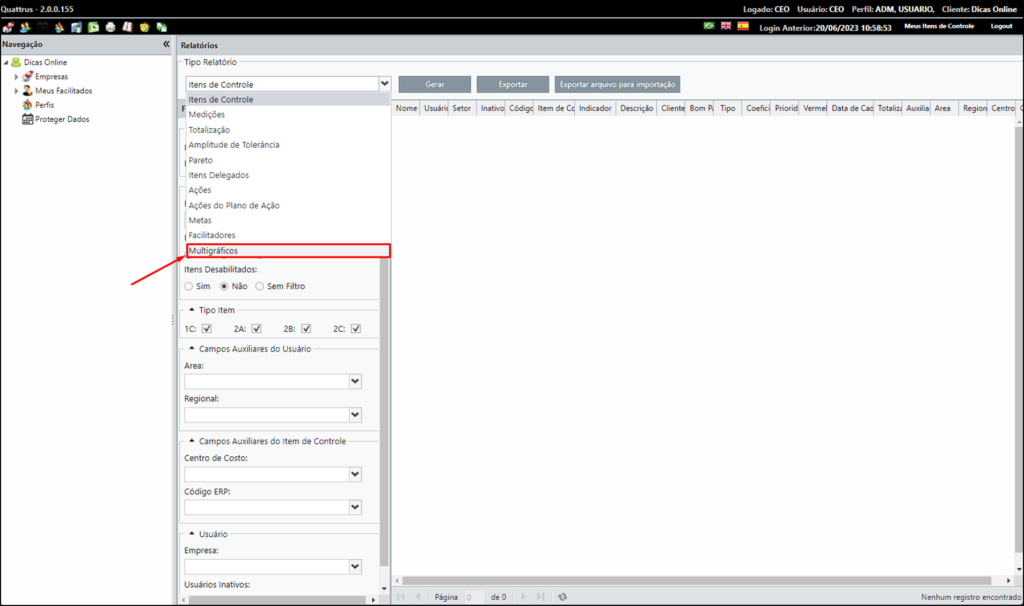Click the Gerar button
Viewport: 1024px width, 606px height.
tap(434, 84)
